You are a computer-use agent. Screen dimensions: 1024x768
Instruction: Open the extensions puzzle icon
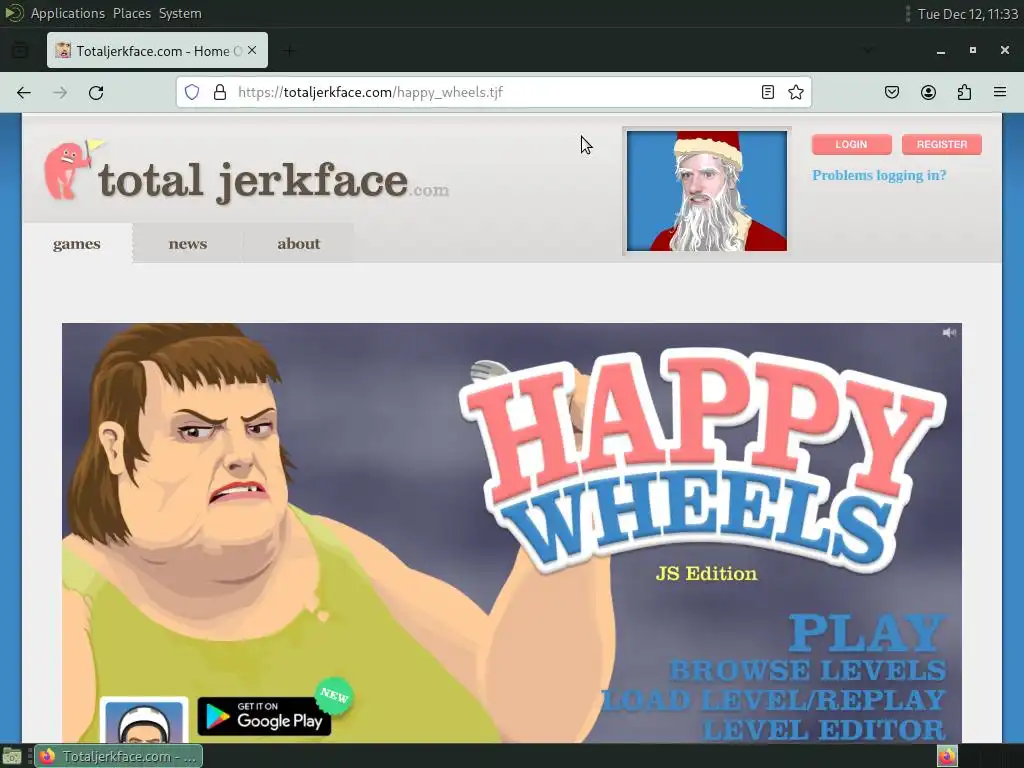pyautogui.click(x=964, y=92)
